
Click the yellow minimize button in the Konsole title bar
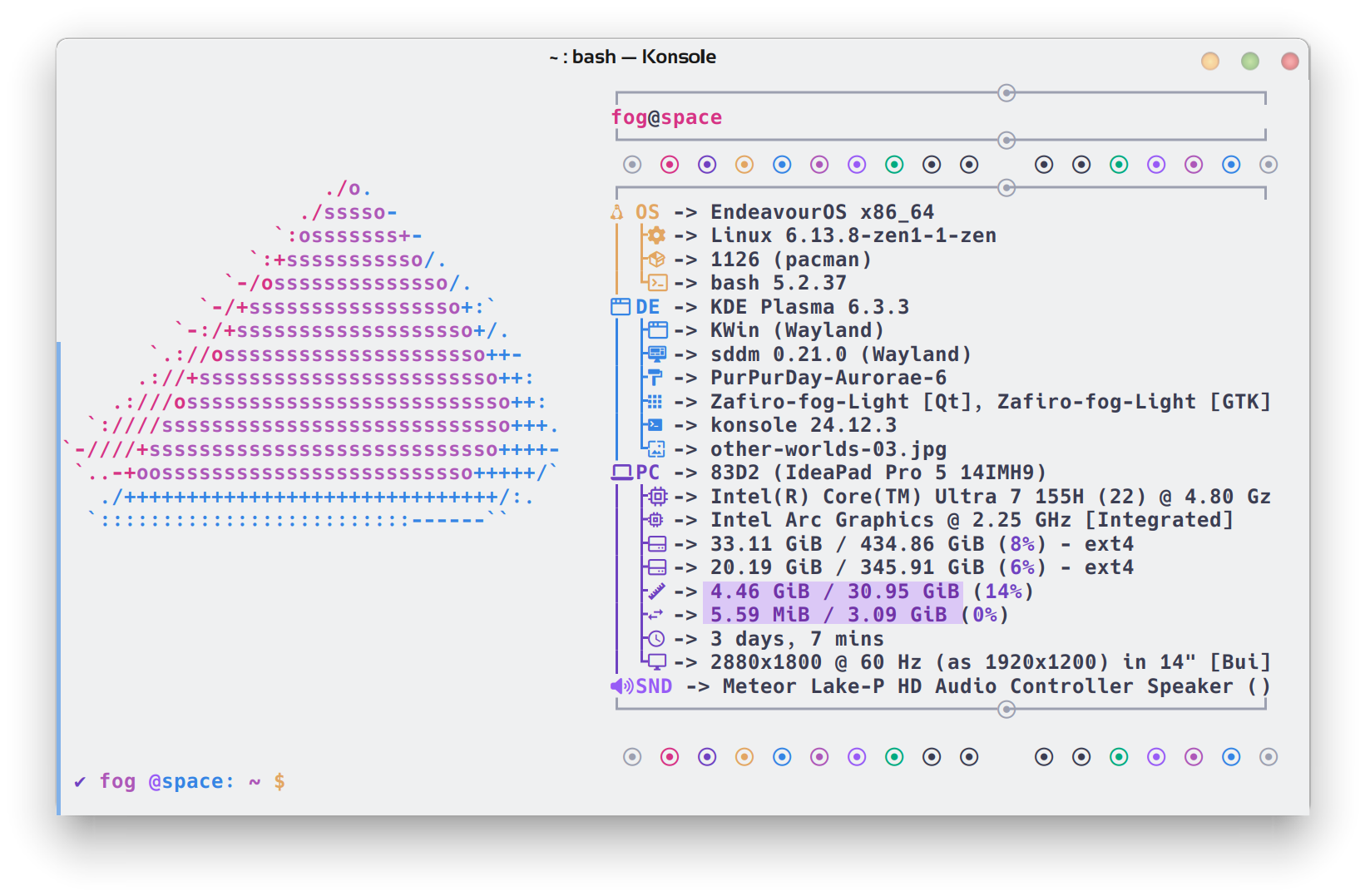[x=1210, y=61]
